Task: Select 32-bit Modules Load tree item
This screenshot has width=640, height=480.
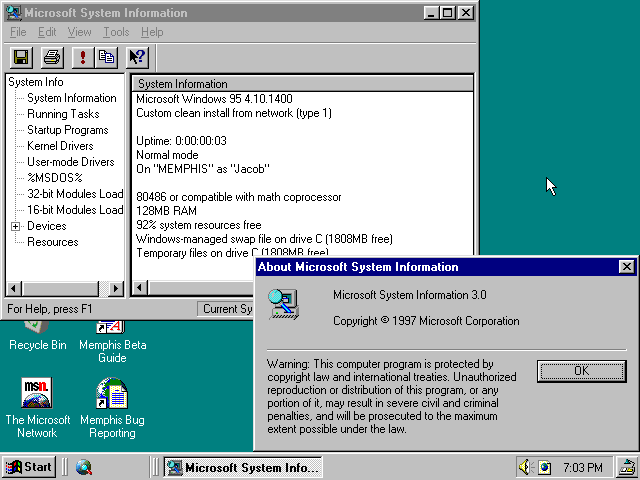Action: [x=75, y=194]
